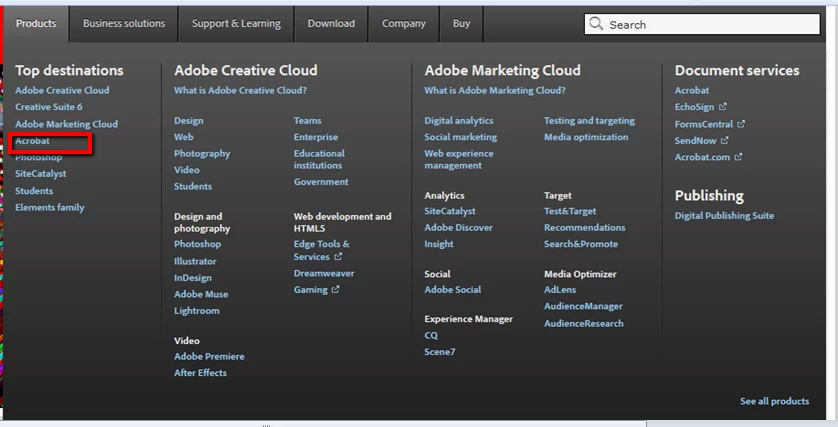Open the Digital Publishing Suite link
The height and width of the screenshot is (427, 838).
pyautogui.click(x=724, y=216)
